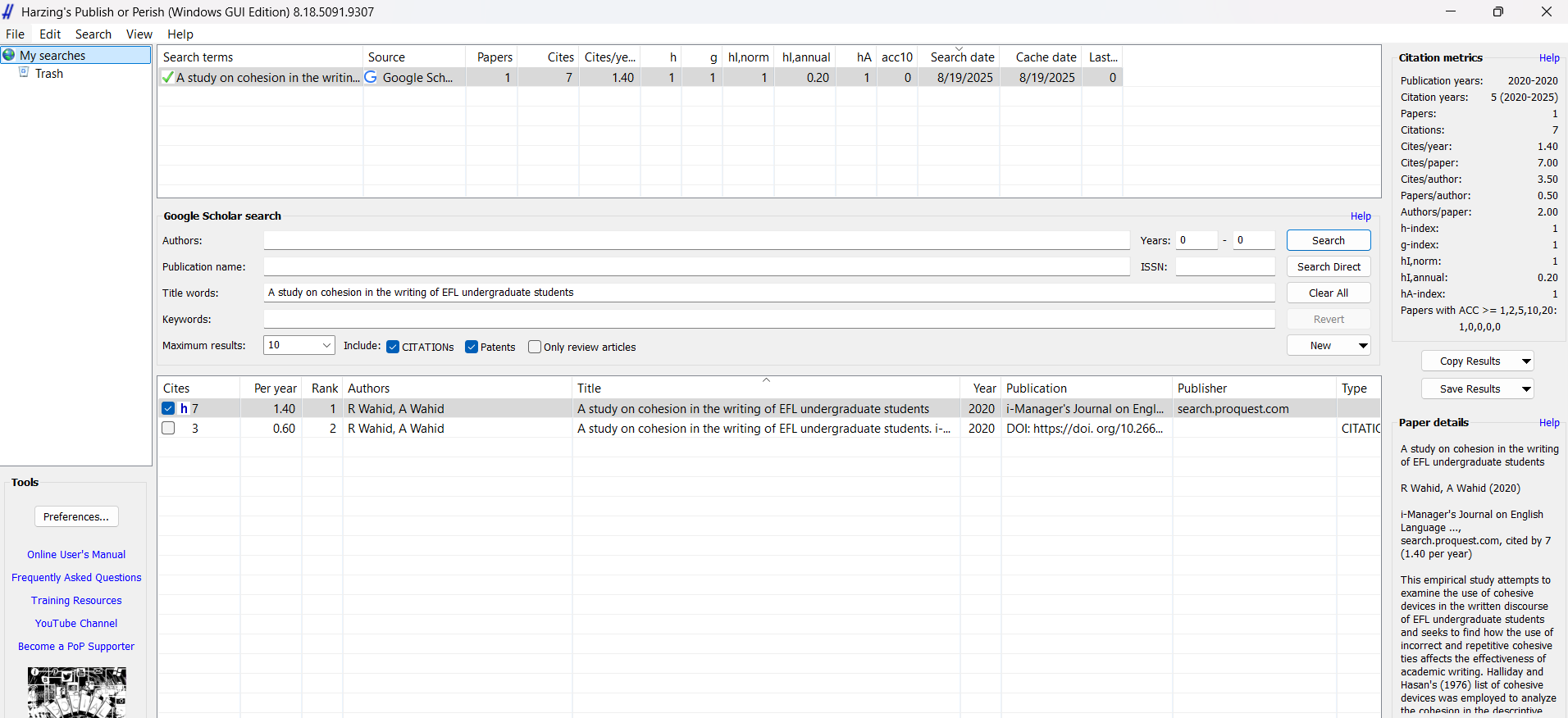
Task: Click the globe icon beside My searches
Action: 9,55
